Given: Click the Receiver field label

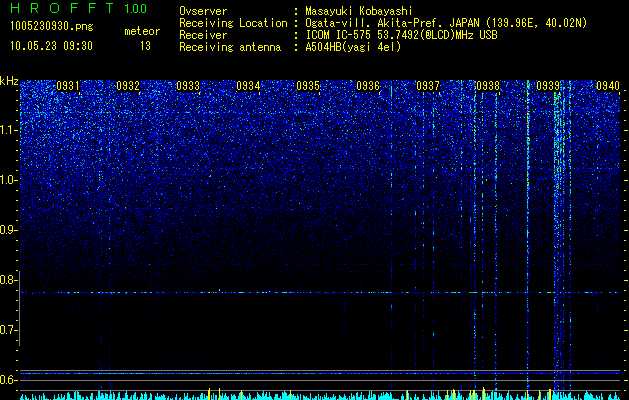Looking at the screenshot, I should (x=203, y=35).
